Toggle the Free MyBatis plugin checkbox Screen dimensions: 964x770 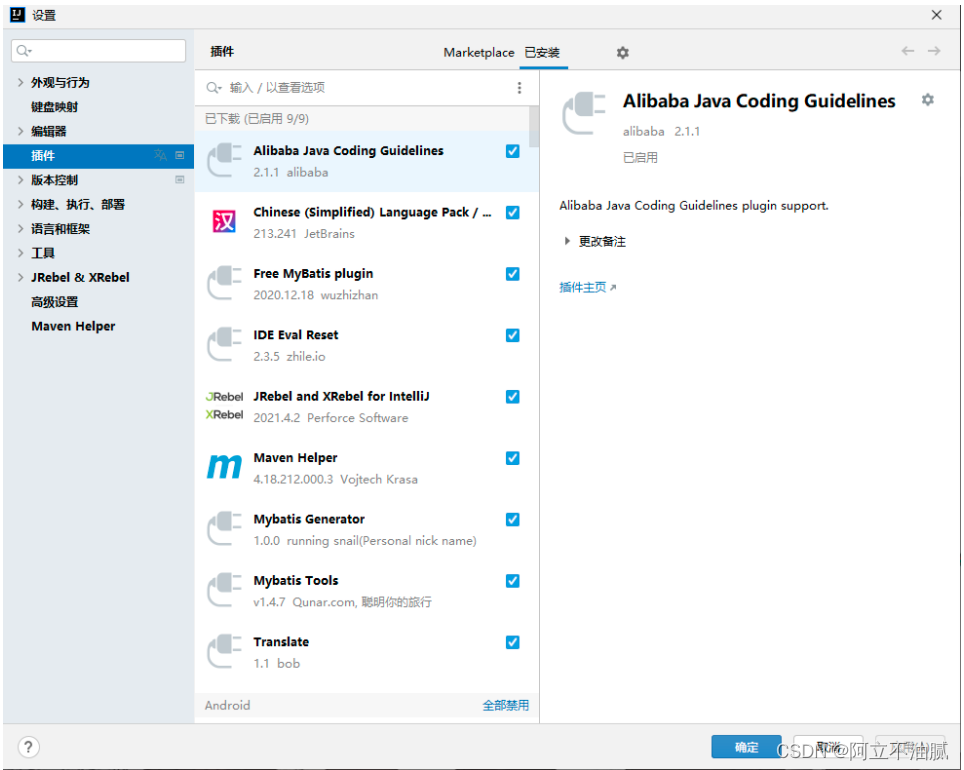pyautogui.click(x=513, y=274)
